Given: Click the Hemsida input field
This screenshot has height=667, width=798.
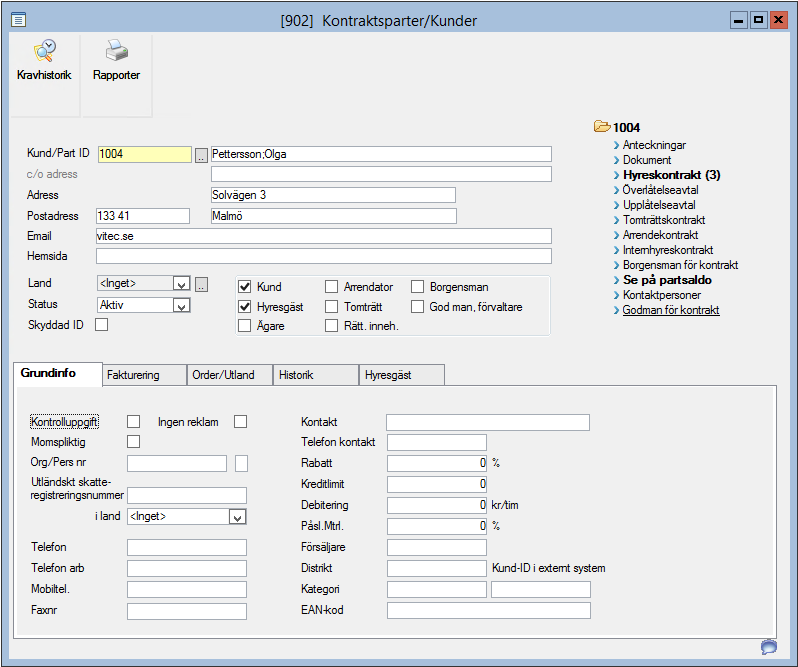Looking at the screenshot, I should [x=324, y=256].
